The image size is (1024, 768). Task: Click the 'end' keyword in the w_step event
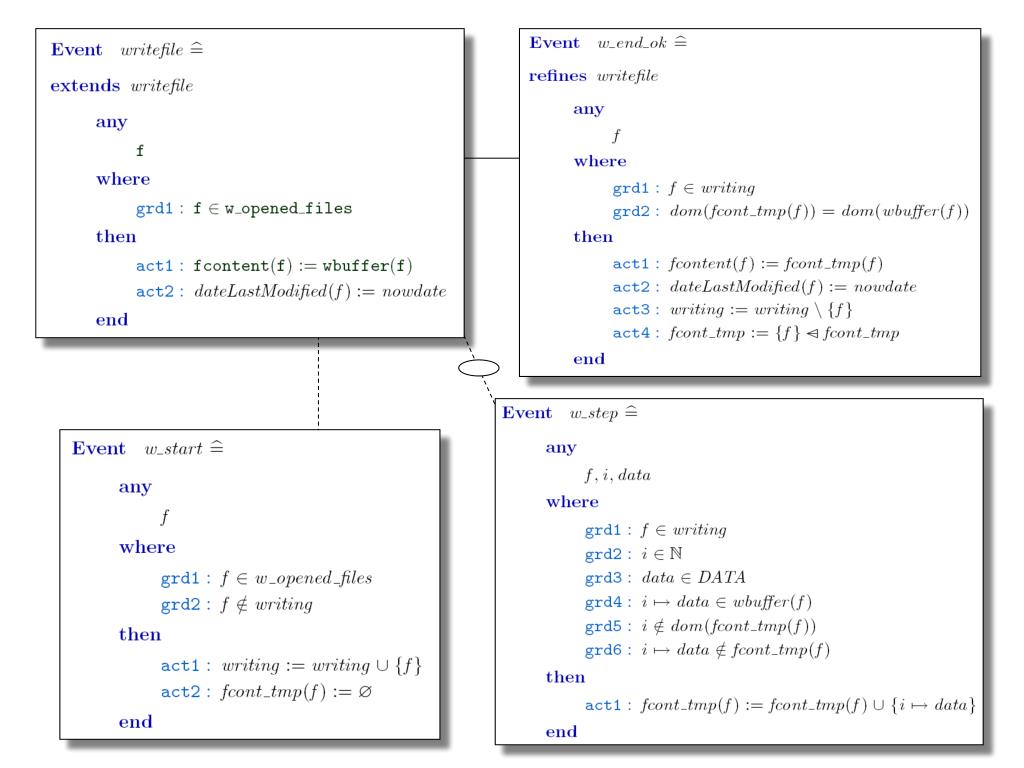coord(562,732)
